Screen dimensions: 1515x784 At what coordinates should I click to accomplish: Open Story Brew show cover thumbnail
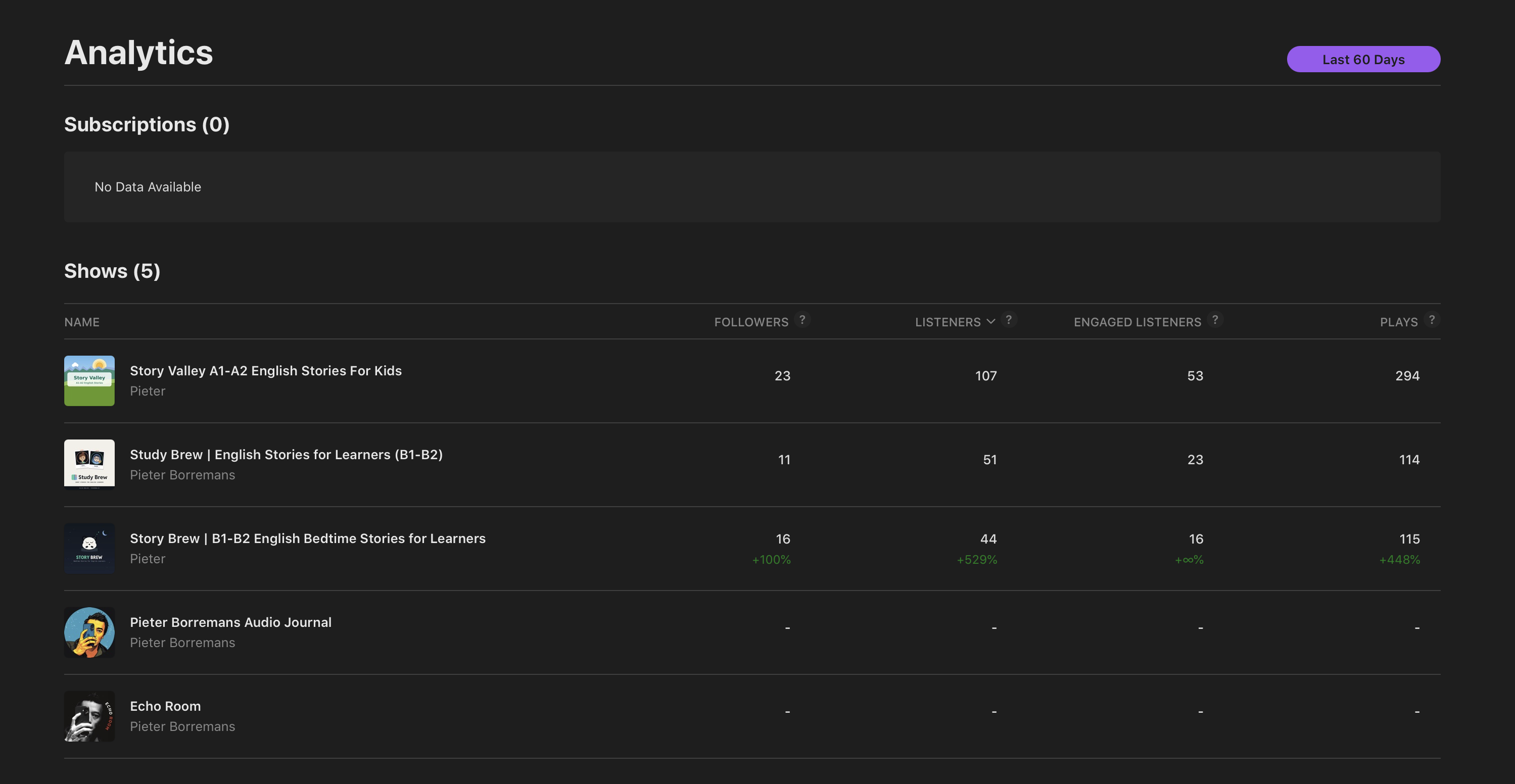tap(89, 548)
